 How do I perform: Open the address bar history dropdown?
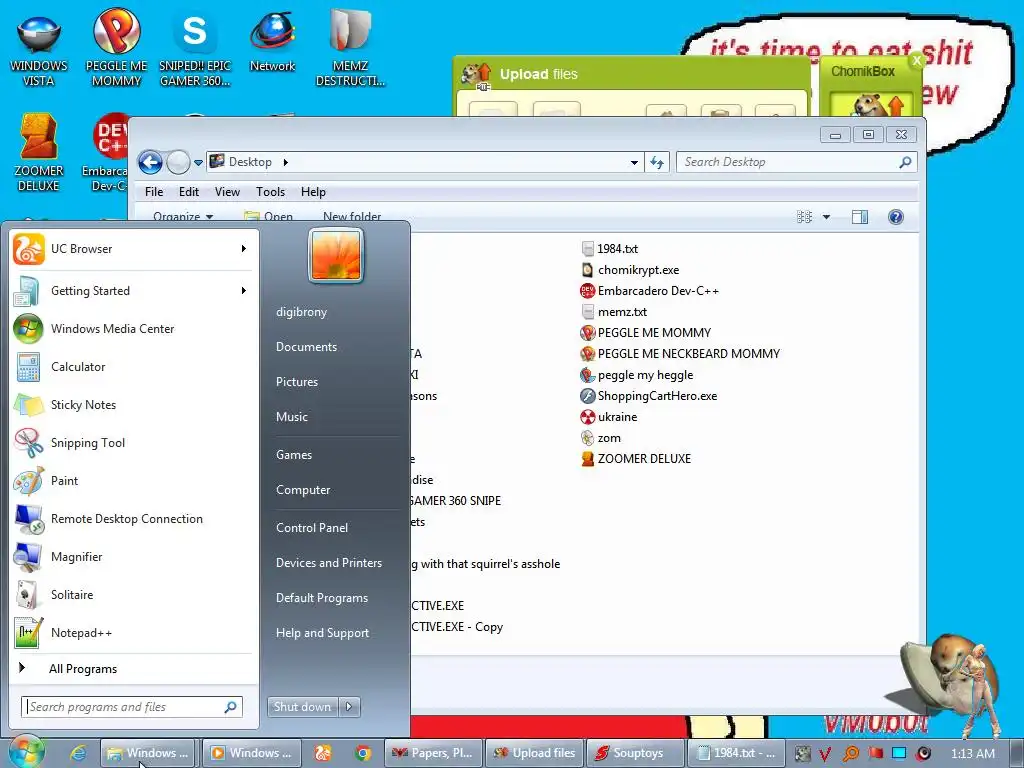[634, 163]
